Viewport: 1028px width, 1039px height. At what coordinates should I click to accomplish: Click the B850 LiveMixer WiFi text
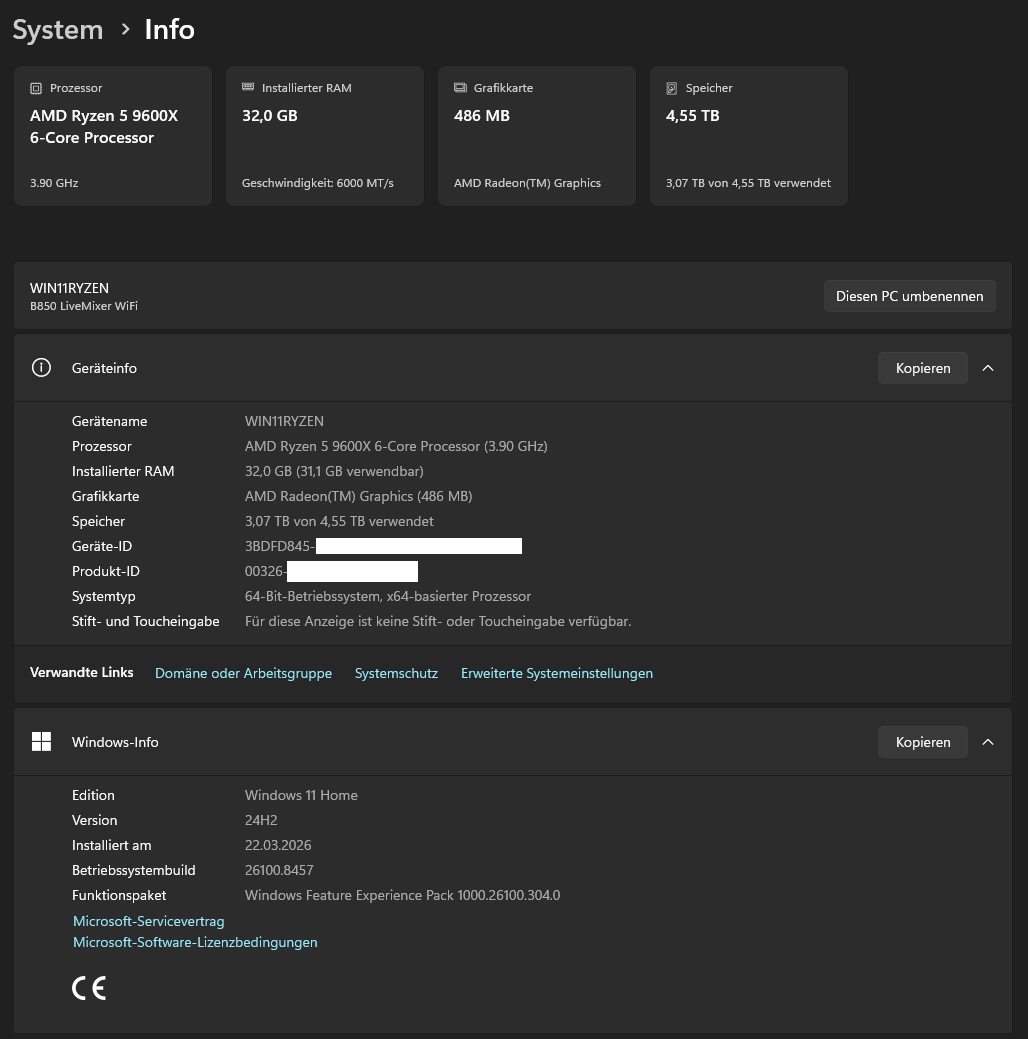point(84,306)
